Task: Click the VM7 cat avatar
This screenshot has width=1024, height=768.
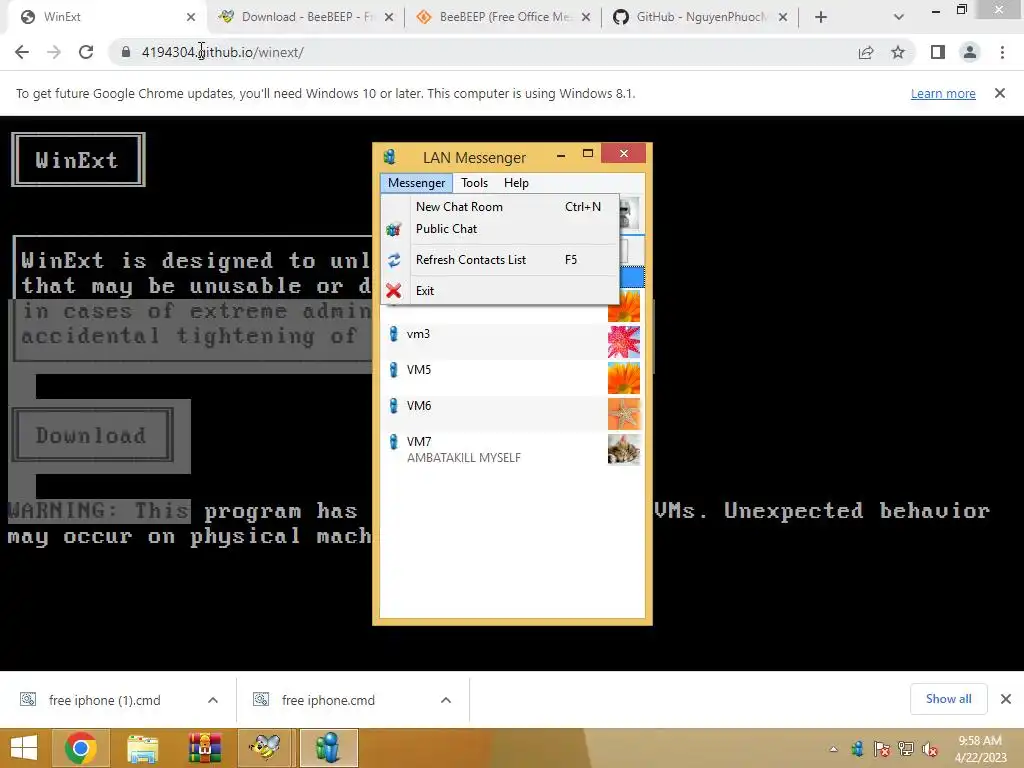Action: 624,449
